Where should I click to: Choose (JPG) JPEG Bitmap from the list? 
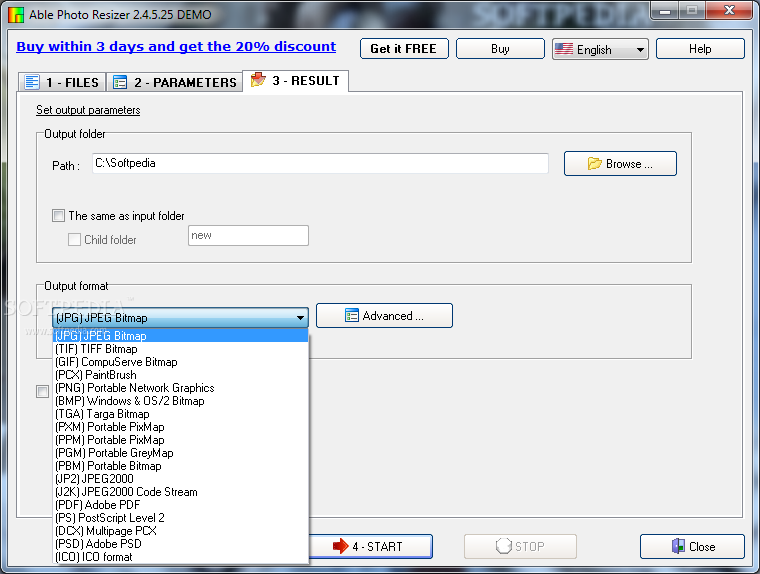click(180, 335)
